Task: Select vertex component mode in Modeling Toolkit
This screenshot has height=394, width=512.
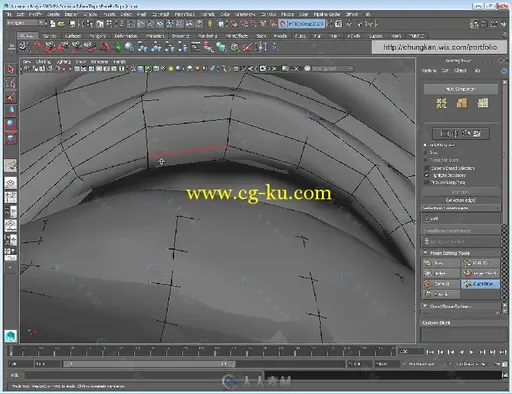Action: [x=441, y=103]
